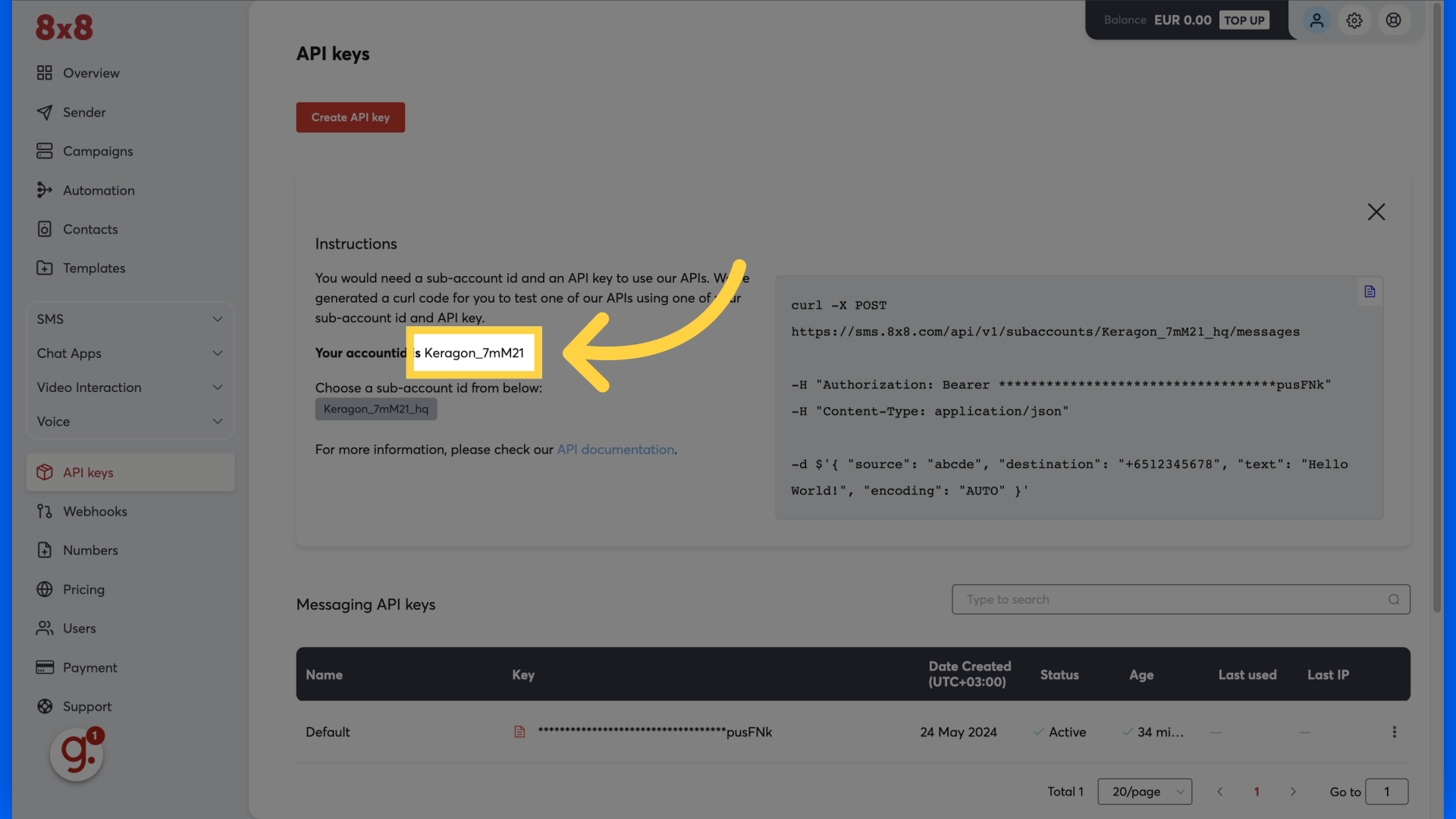Click the Users icon
The width and height of the screenshot is (1456, 819).
click(x=45, y=628)
